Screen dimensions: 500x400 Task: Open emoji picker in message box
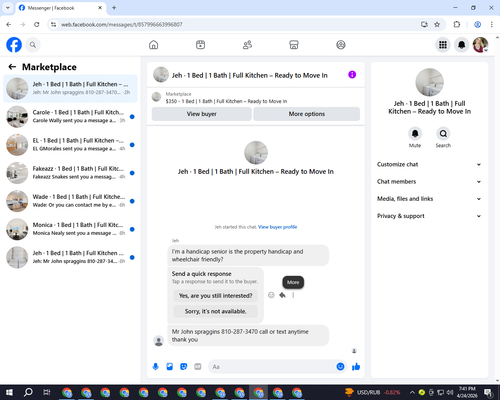tap(340, 367)
